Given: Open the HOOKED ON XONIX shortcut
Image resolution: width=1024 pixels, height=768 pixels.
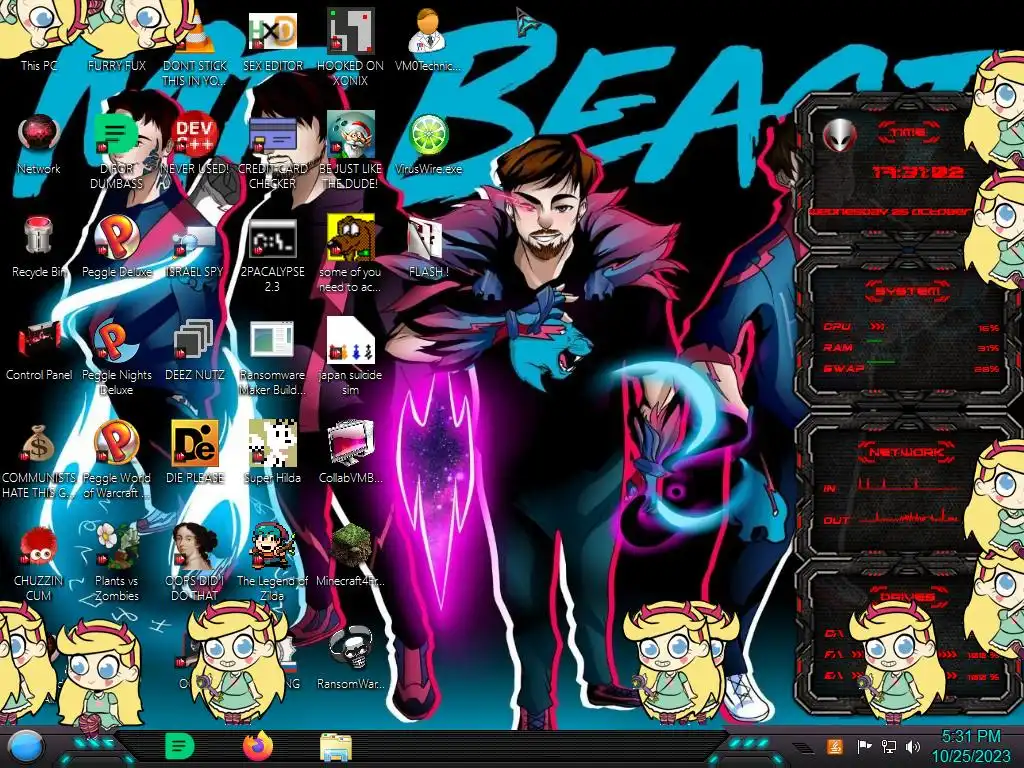Looking at the screenshot, I should (x=350, y=47).
